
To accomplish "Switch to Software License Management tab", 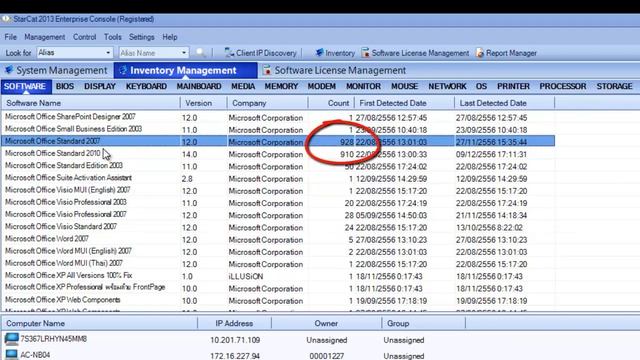I will click(x=335, y=70).
